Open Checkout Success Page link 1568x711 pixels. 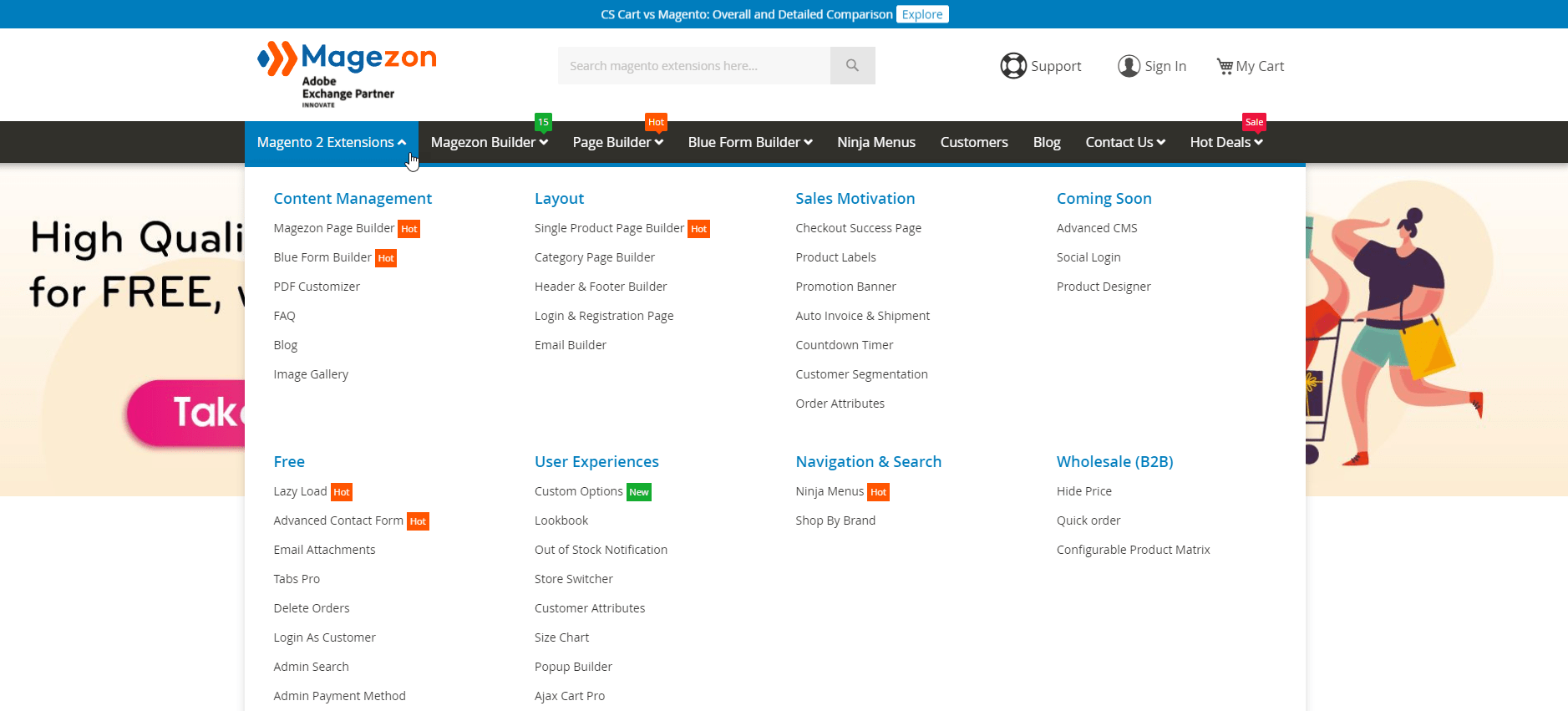[x=858, y=228]
